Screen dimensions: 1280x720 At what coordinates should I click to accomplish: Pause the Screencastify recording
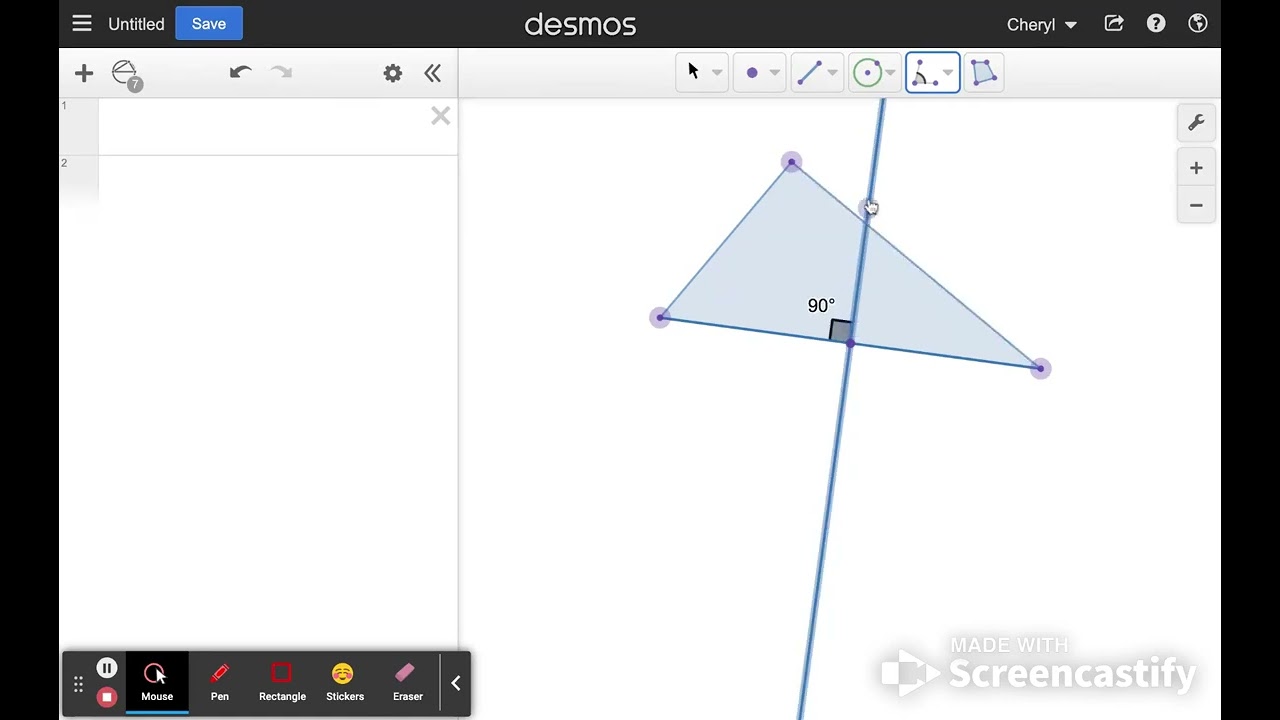tap(107, 668)
